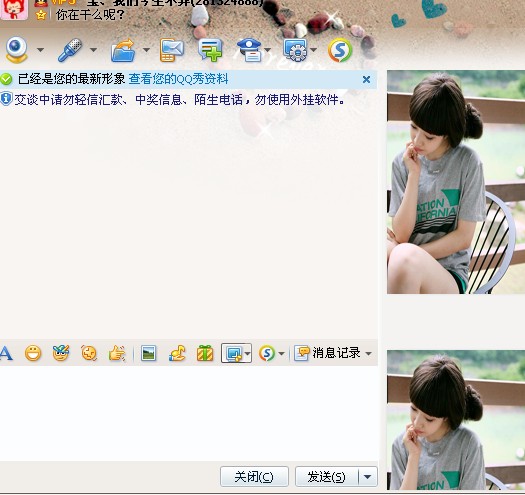525x495 pixels.
Task: Send a gift with gift box icon
Action: 205,353
